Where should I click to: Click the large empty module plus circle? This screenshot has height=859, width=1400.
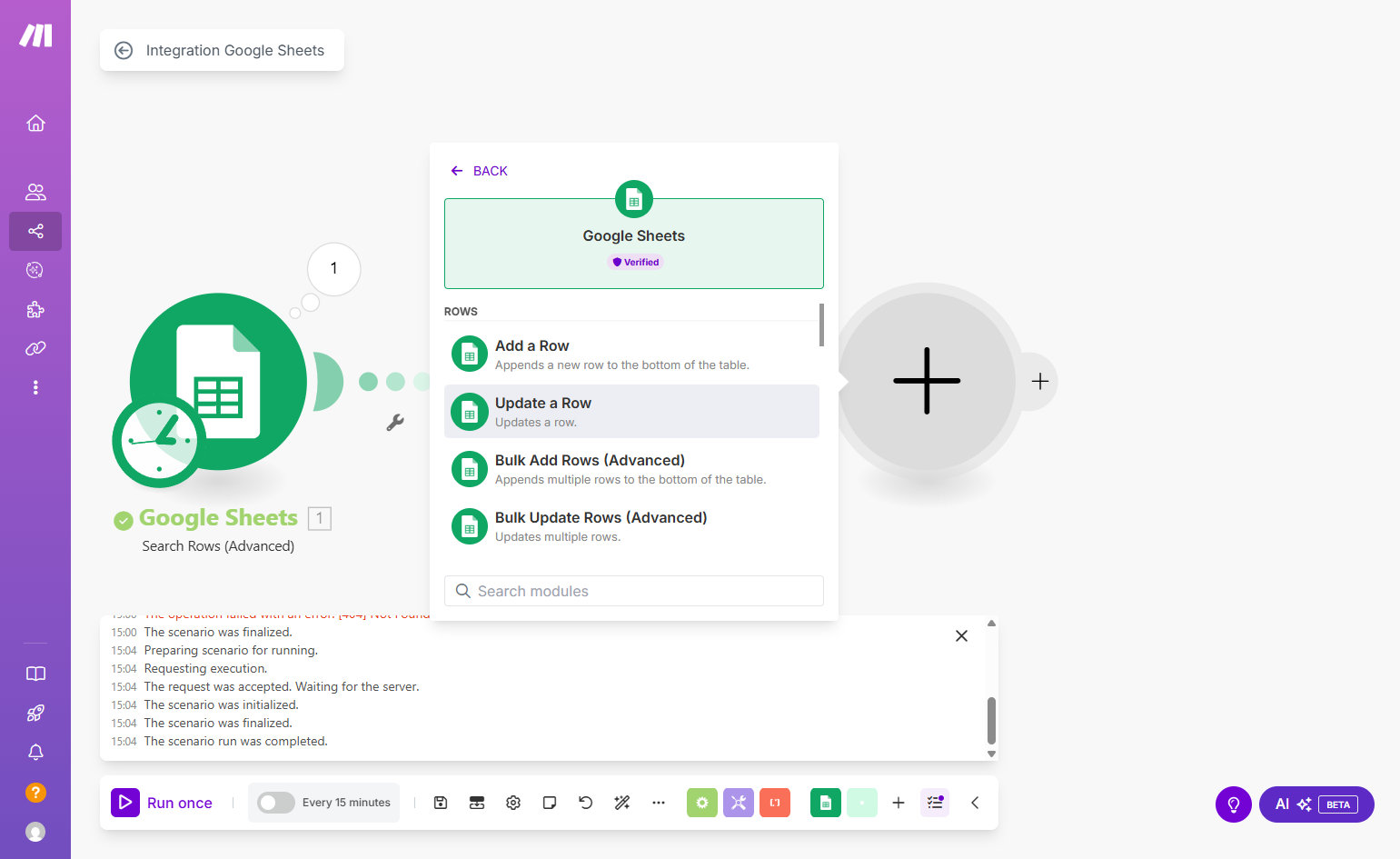click(927, 381)
